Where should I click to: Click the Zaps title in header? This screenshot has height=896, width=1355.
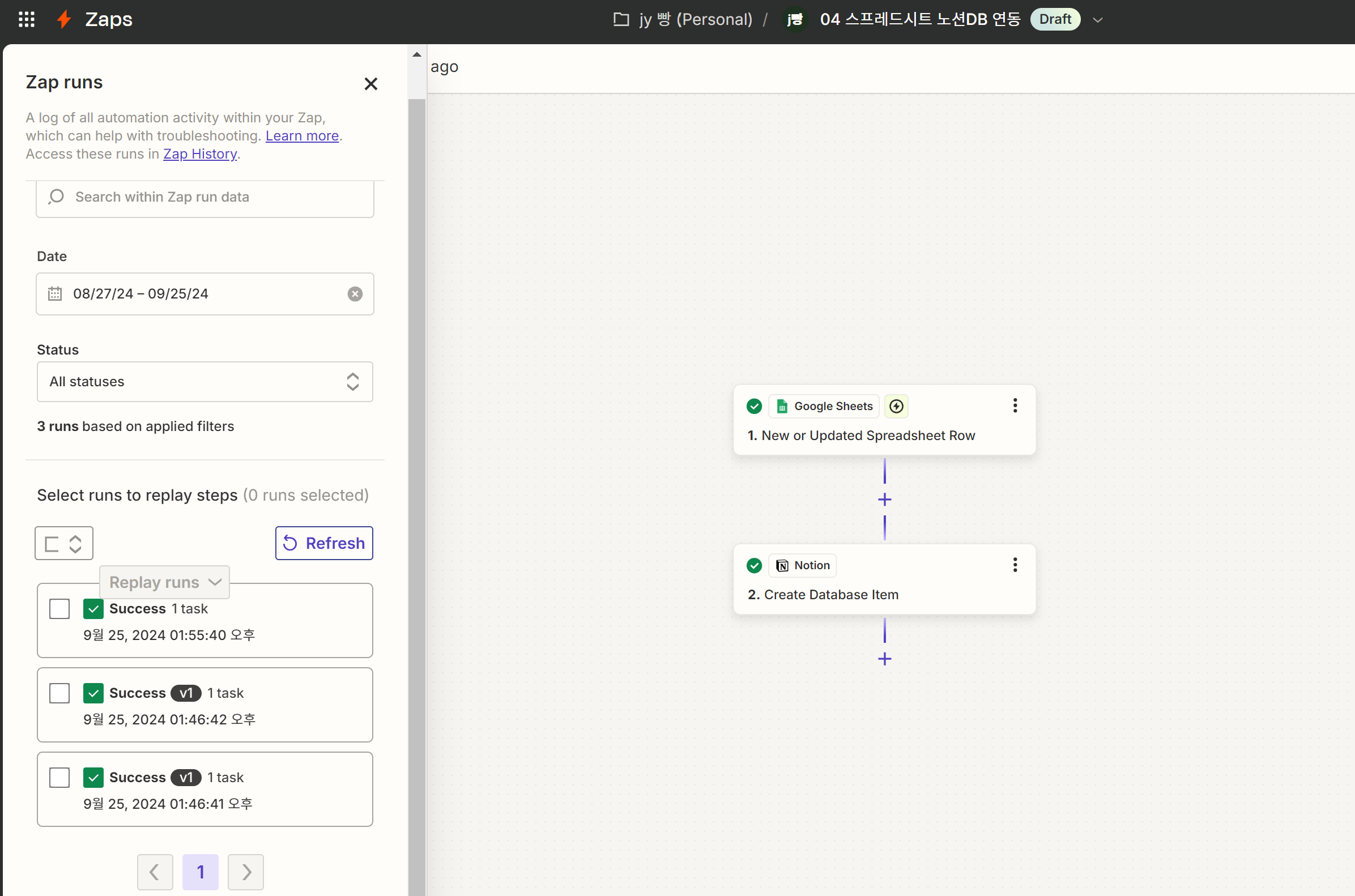[x=109, y=19]
